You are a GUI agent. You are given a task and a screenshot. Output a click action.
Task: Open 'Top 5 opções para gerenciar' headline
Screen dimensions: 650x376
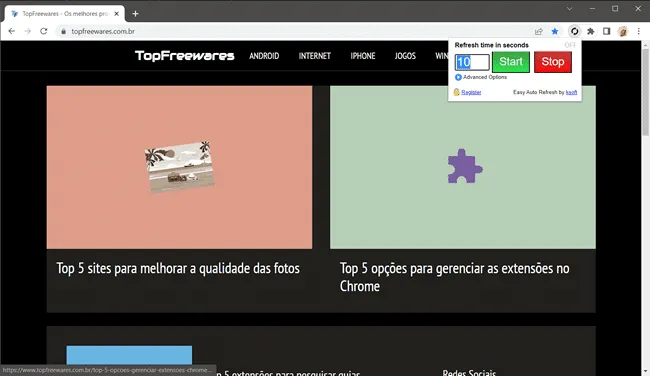click(454, 277)
